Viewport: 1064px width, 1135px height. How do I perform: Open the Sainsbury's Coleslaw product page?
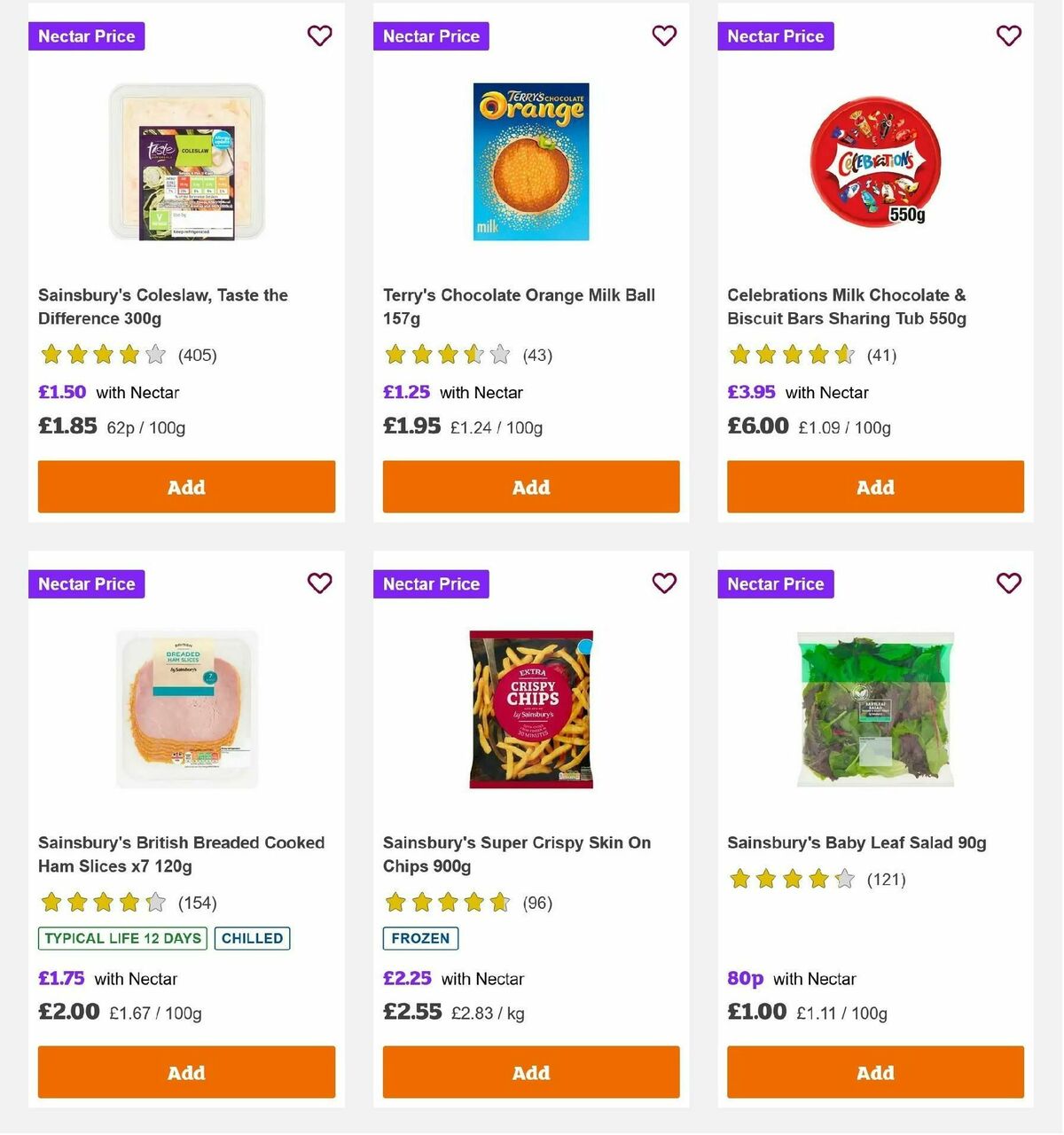[x=162, y=306]
